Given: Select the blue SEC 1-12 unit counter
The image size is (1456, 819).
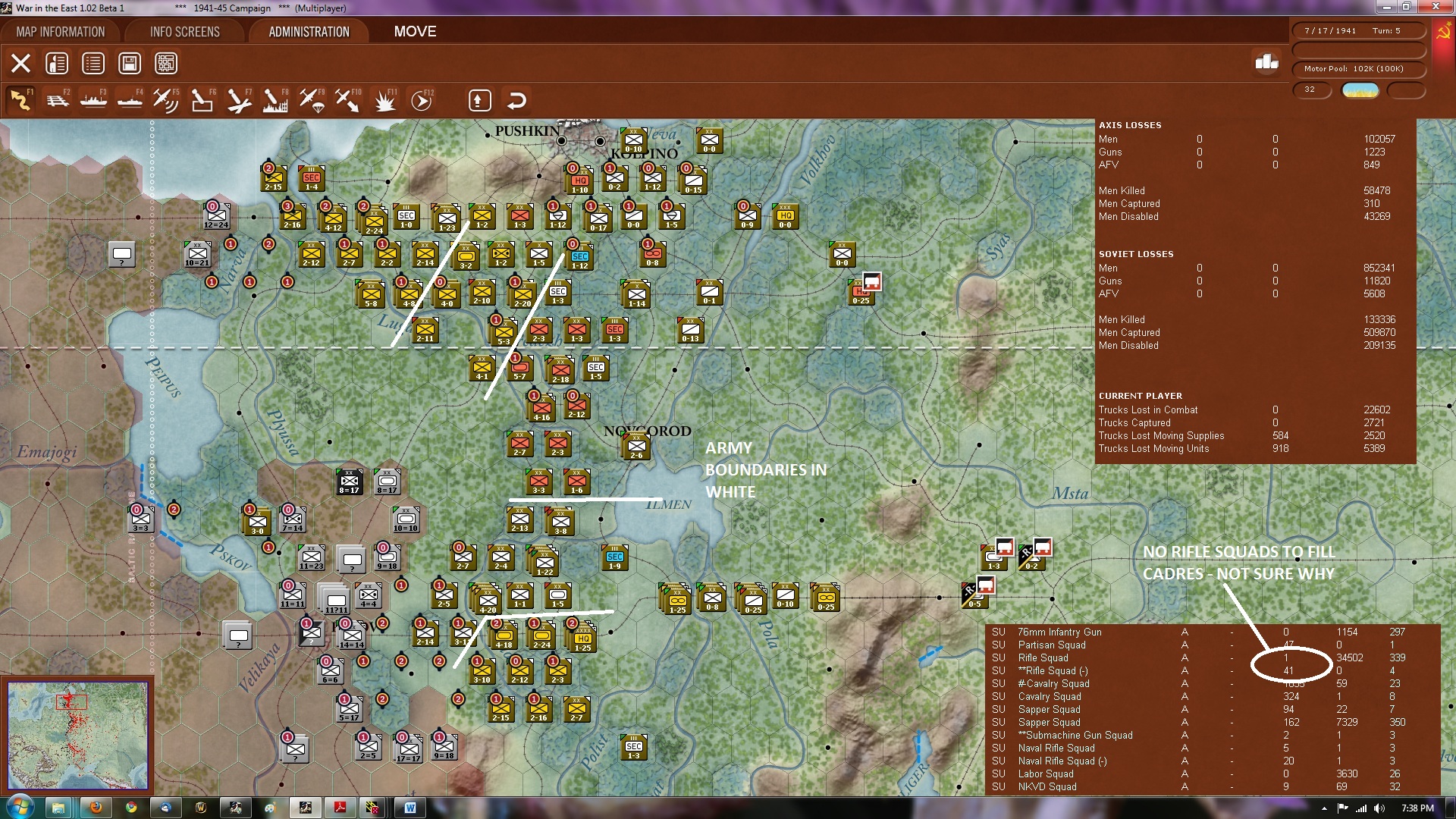Looking at the screenshot, I should click(x=579, y=256).
